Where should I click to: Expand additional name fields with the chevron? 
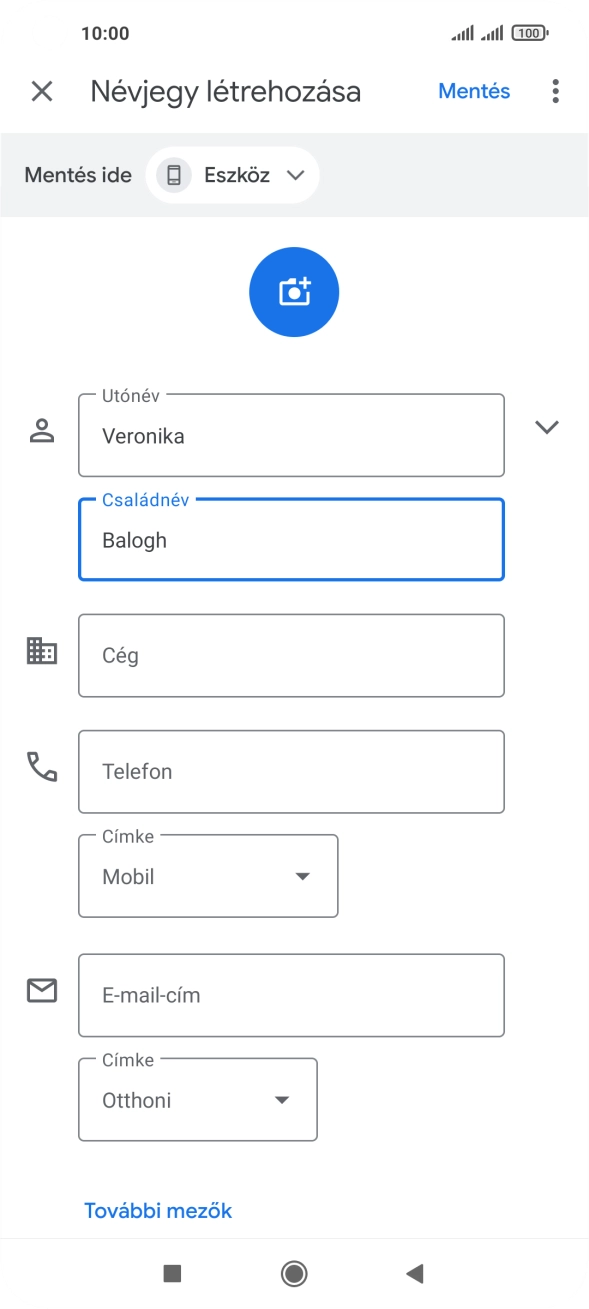[547, 426]
